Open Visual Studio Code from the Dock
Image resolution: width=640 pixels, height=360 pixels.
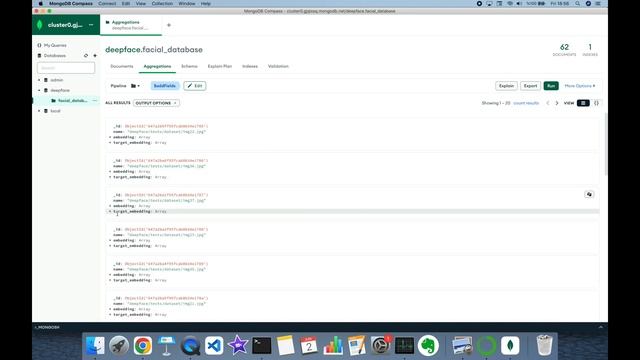[214, 346]
